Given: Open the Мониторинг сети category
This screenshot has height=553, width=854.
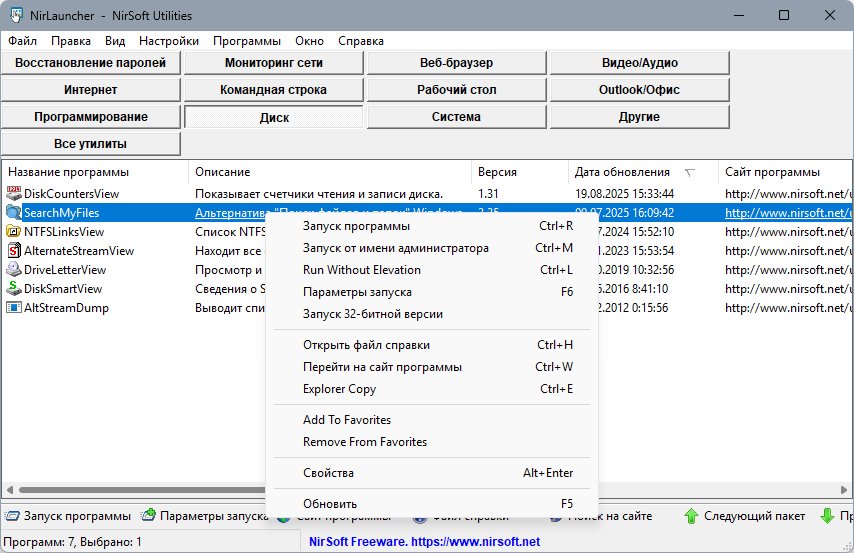Looking at the screenshot, I should pos(273,63).
